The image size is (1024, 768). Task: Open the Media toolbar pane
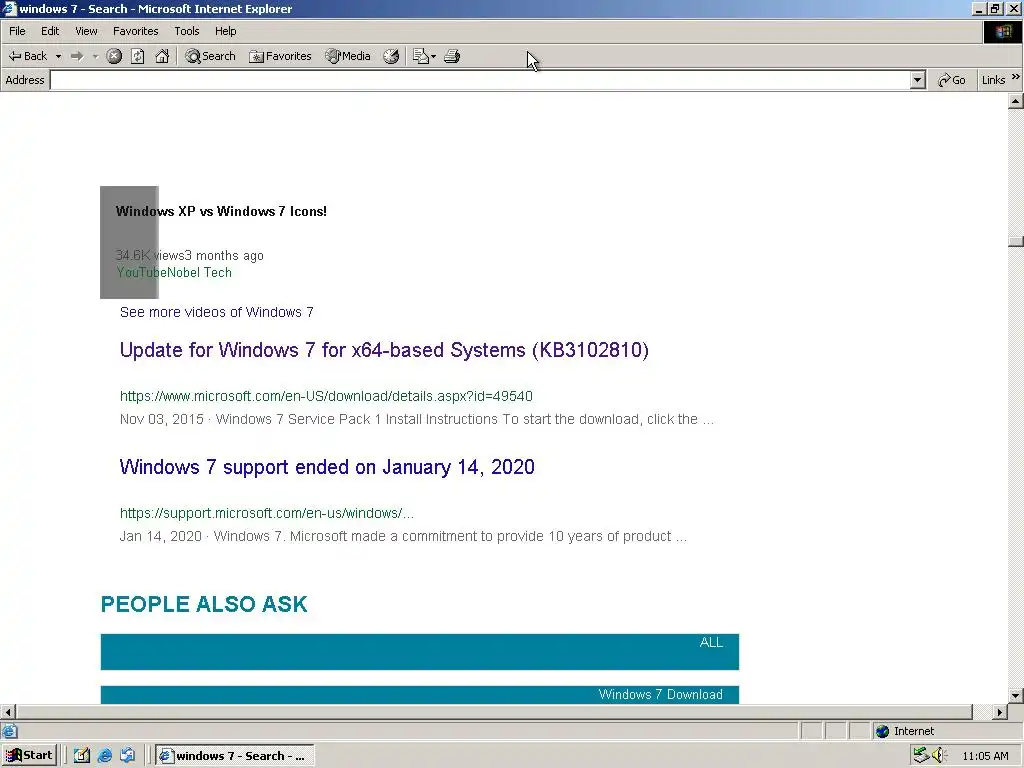click(348, 56)
